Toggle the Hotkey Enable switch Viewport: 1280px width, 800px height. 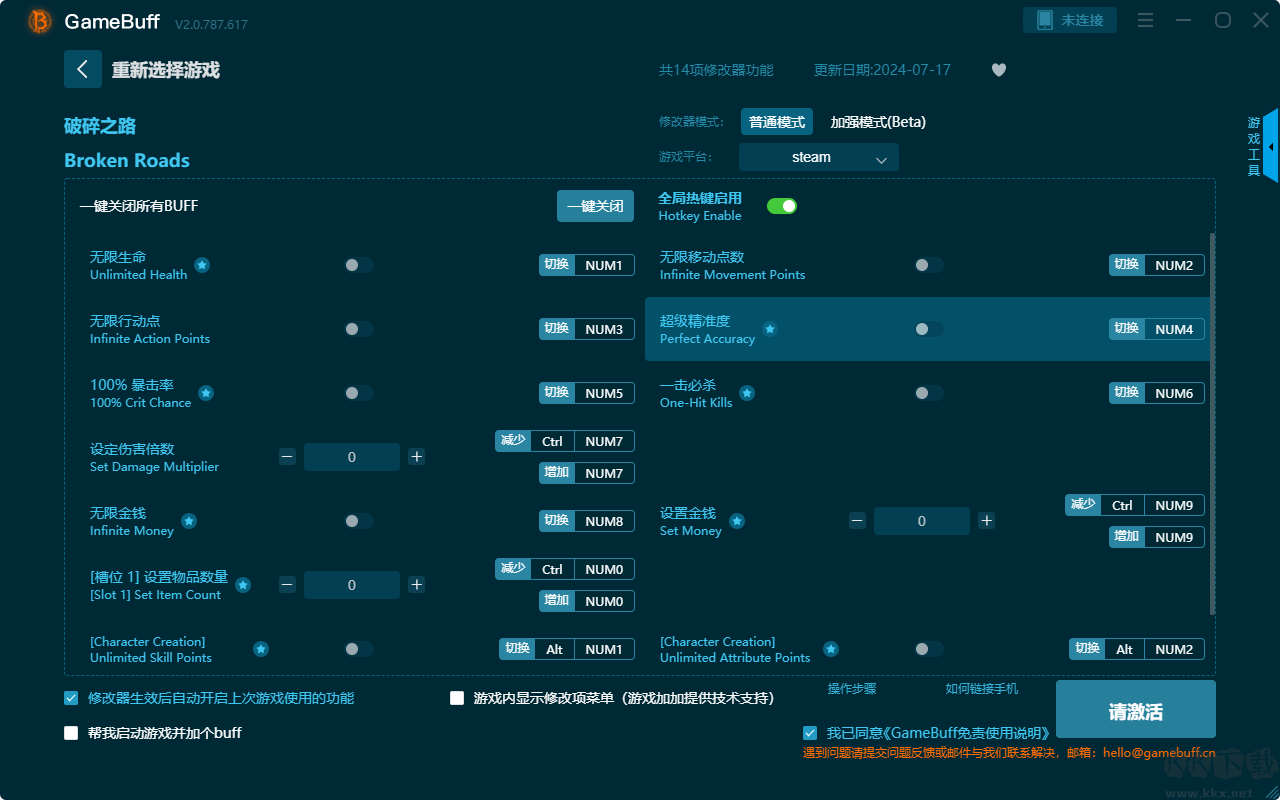point(782,206)
